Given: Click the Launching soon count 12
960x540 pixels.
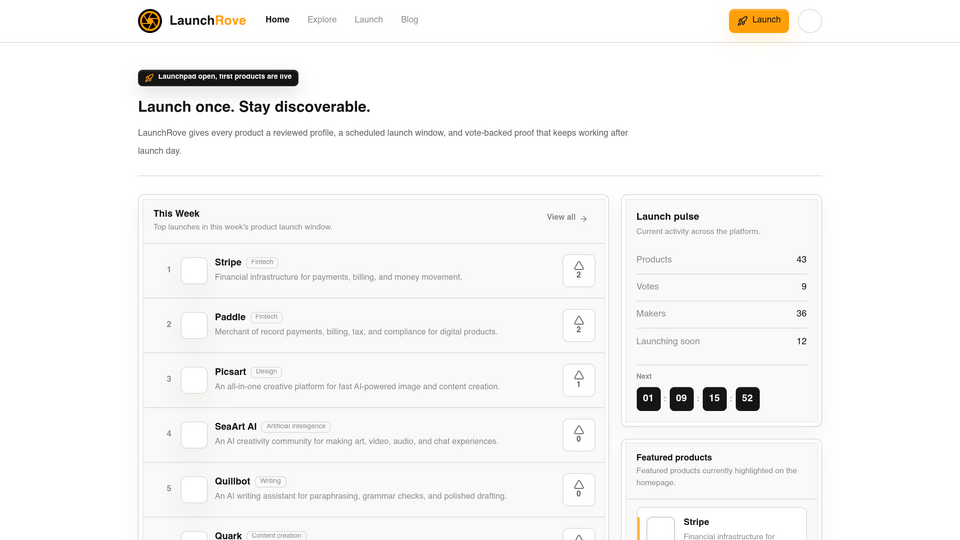Looking at the screenshot, I should 801,341.
